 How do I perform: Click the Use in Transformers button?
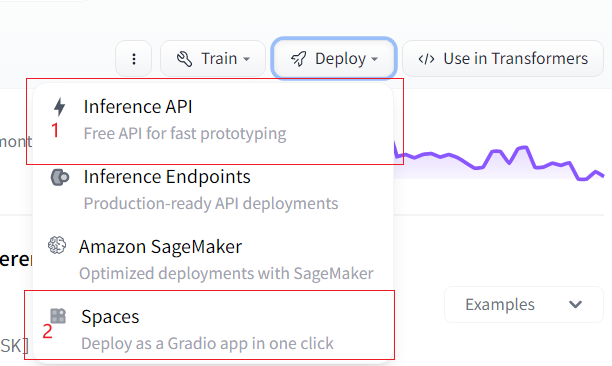(503, 59)
